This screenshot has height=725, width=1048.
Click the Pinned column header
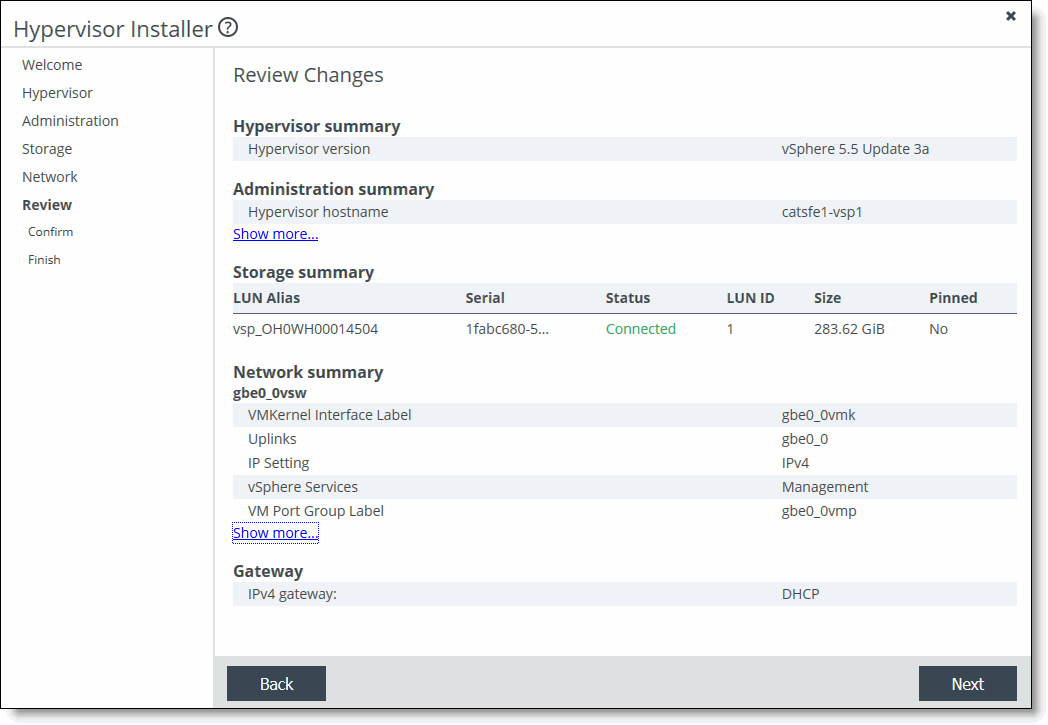click(953, 298)
